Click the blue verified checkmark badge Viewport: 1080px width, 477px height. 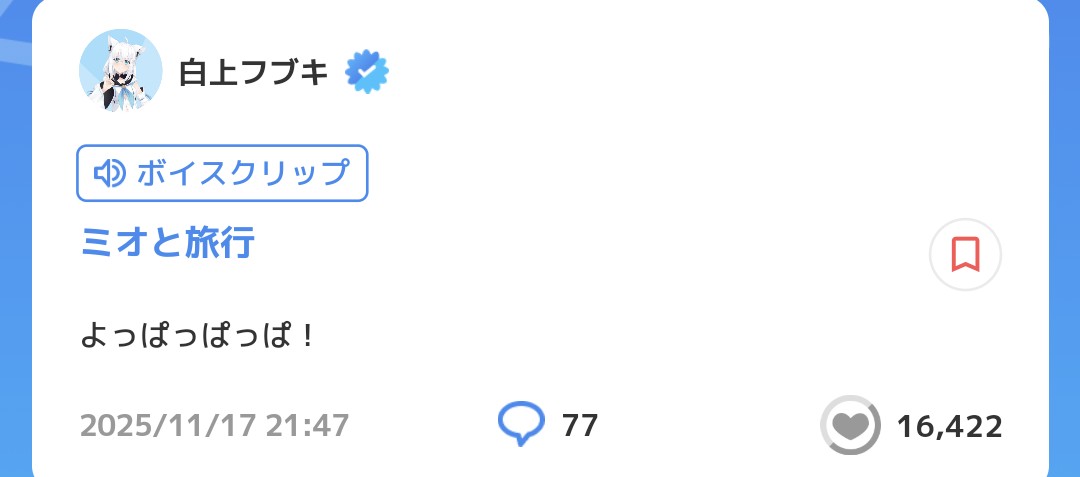367,72
